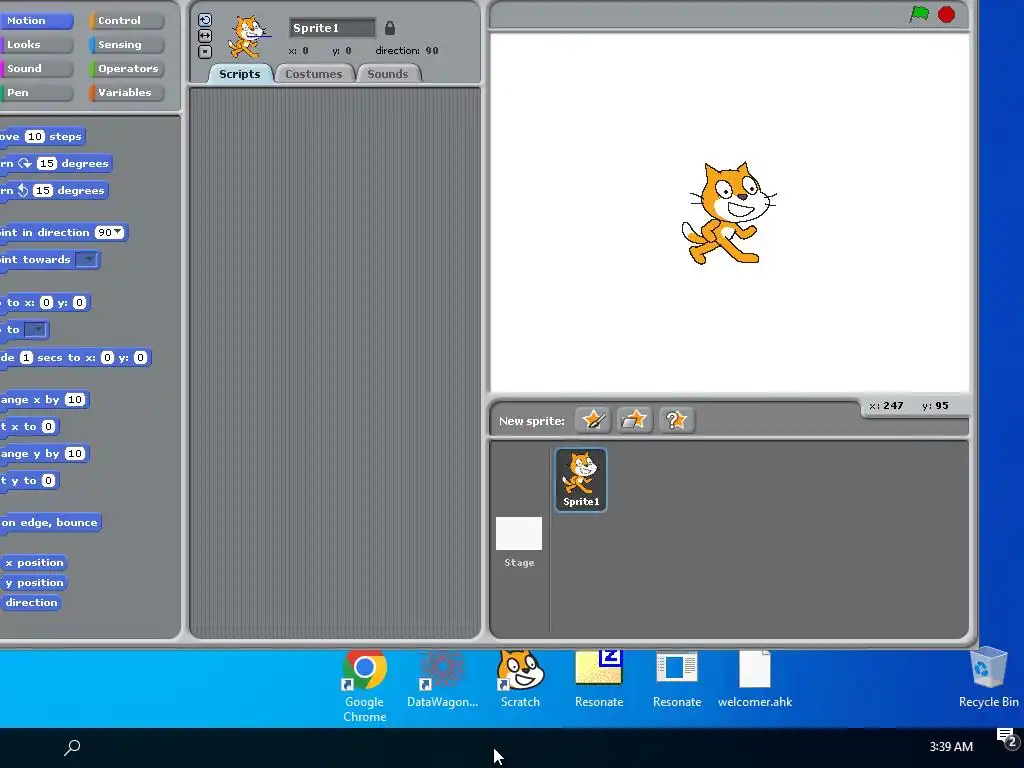This screenshot has height=768, width=1024.
Task: Open the 'point towards' target dropdown
Action: [87, 259]
